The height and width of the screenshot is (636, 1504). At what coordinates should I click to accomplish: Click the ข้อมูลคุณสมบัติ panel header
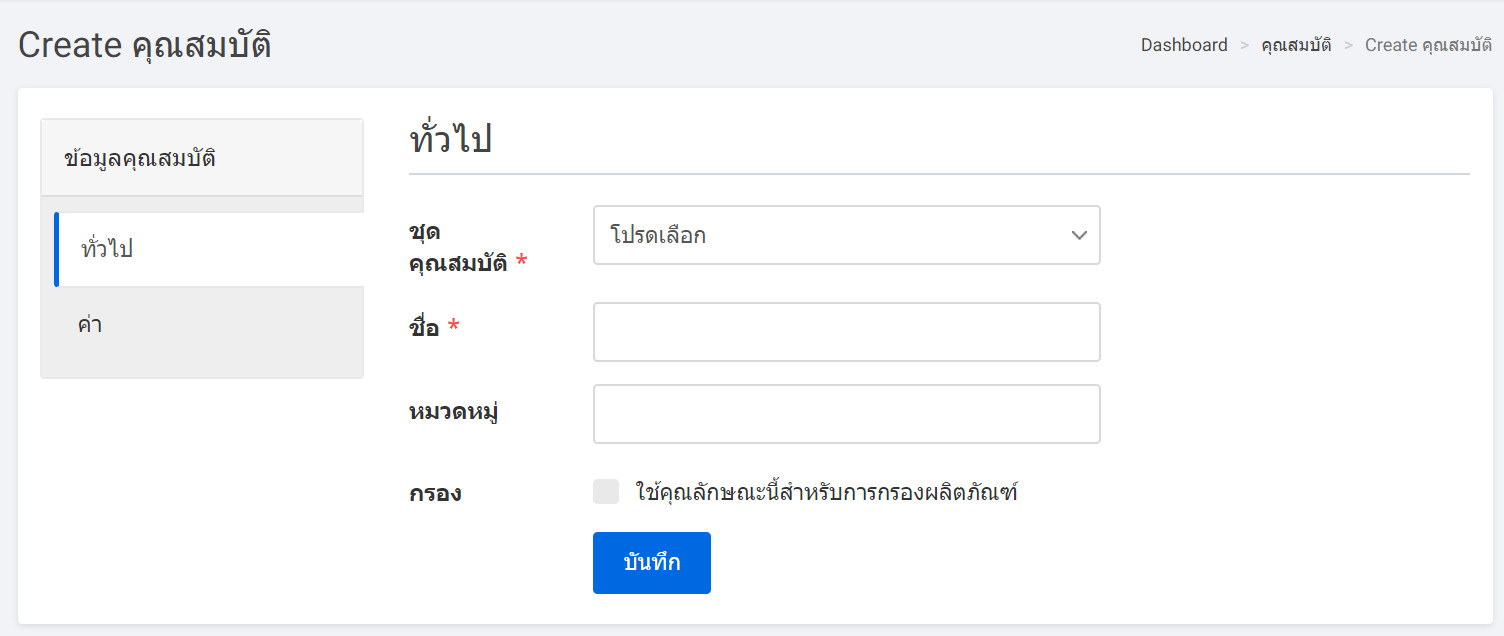202,158
